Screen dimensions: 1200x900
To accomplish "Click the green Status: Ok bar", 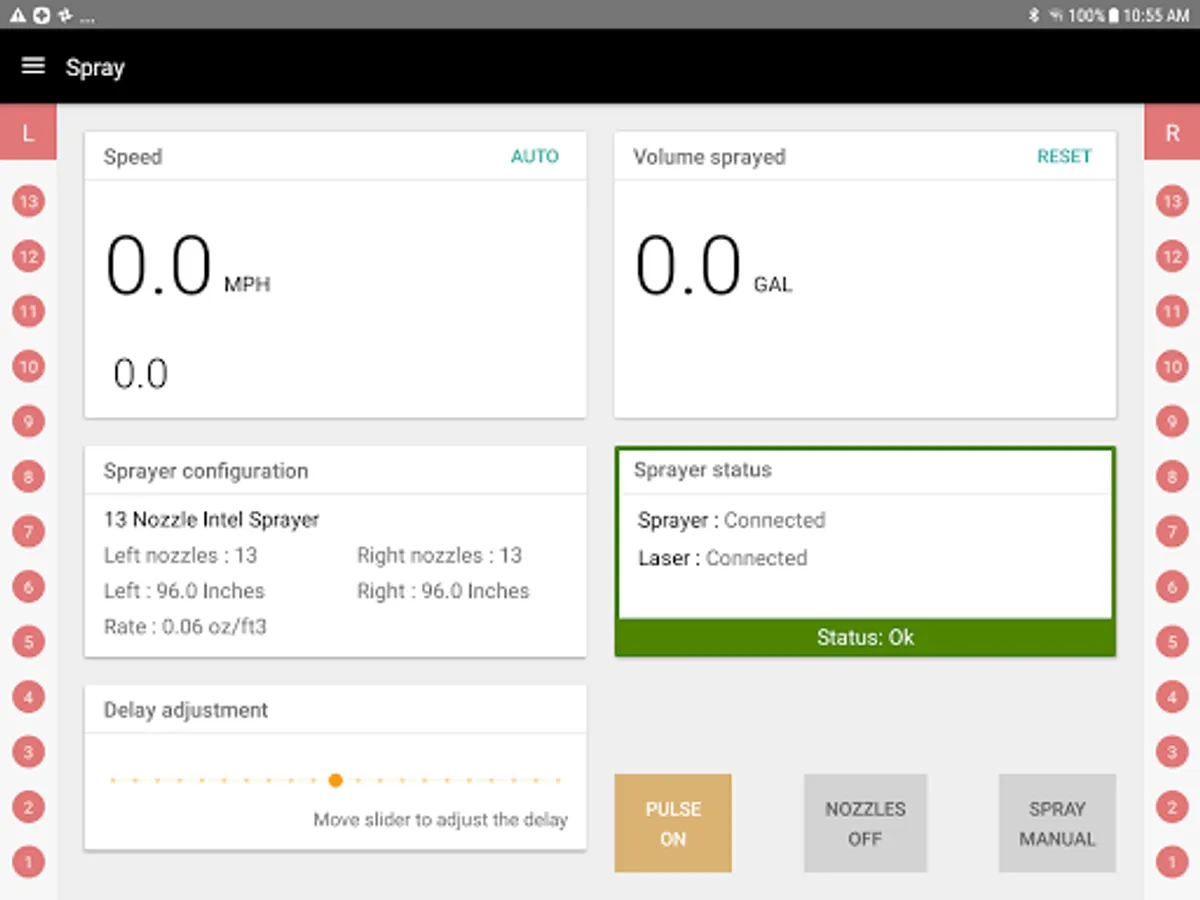I will [865, 637].
